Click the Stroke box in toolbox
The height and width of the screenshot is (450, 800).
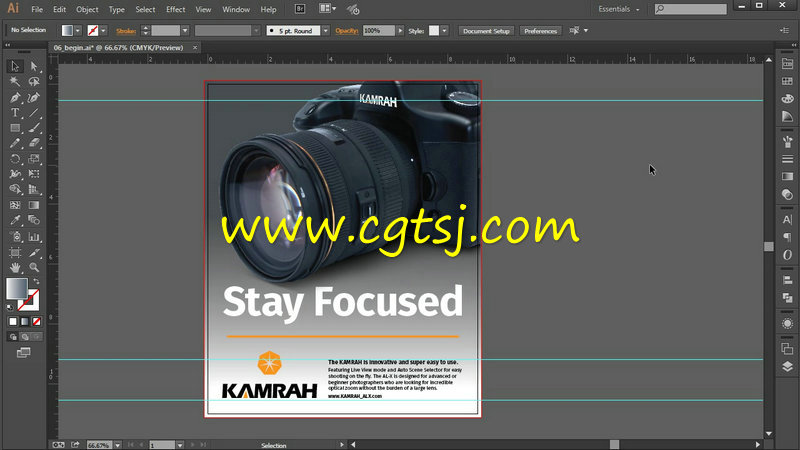pos(30,301)
